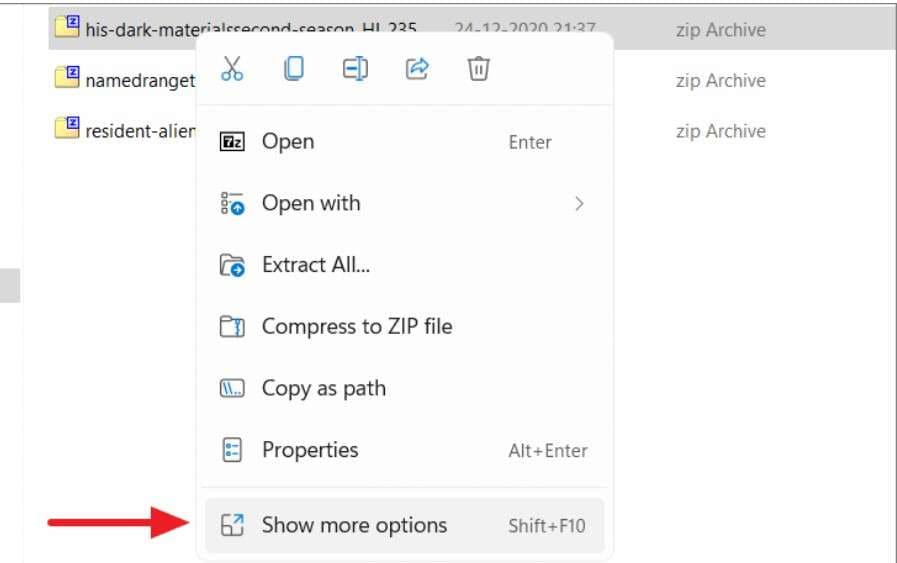Expand the Open with submenu arrow
This screenshot has height=563, width=897.
click(579, 204)
